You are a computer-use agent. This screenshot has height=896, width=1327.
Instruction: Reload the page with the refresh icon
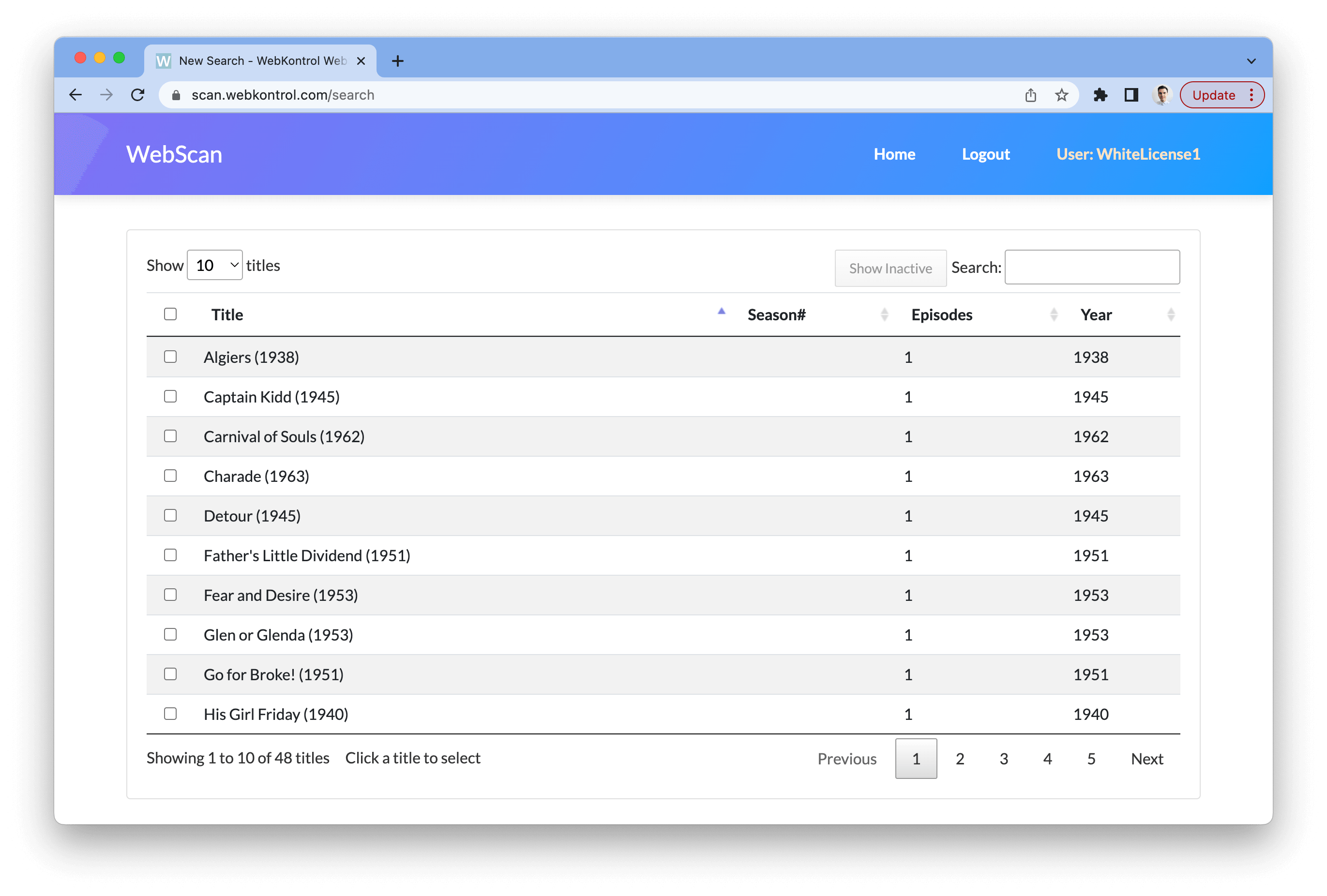tap(137, 95)
